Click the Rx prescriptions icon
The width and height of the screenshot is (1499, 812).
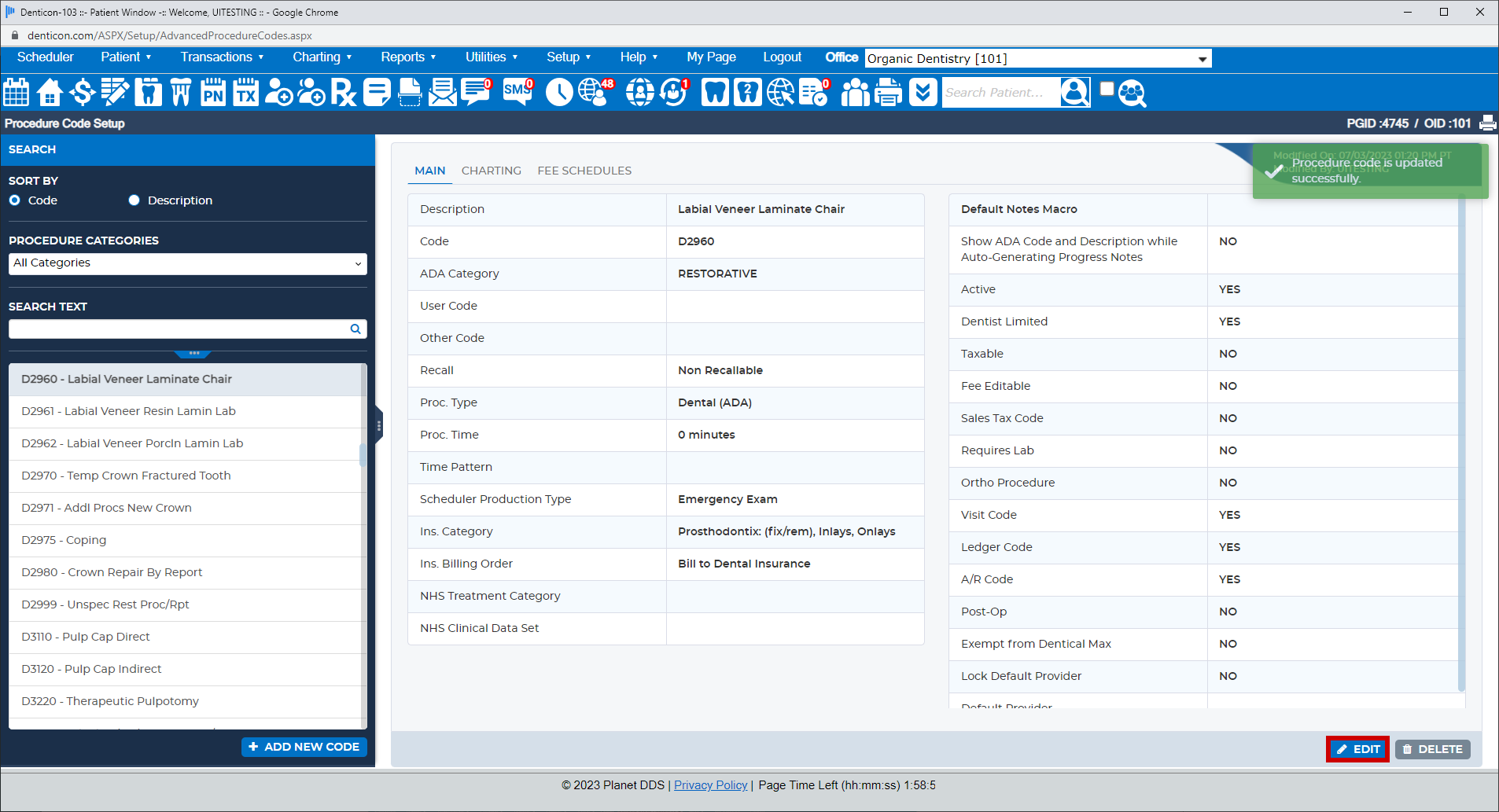344,92
